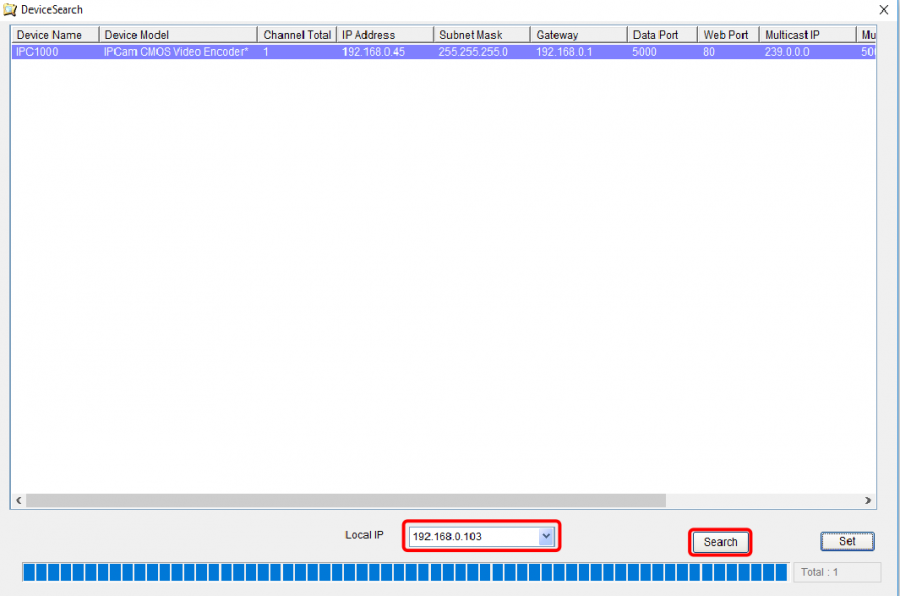Click the 192.168.0.45 IP address cell
The width and height of the screenshot is (900, 596).
click(373, 51)
